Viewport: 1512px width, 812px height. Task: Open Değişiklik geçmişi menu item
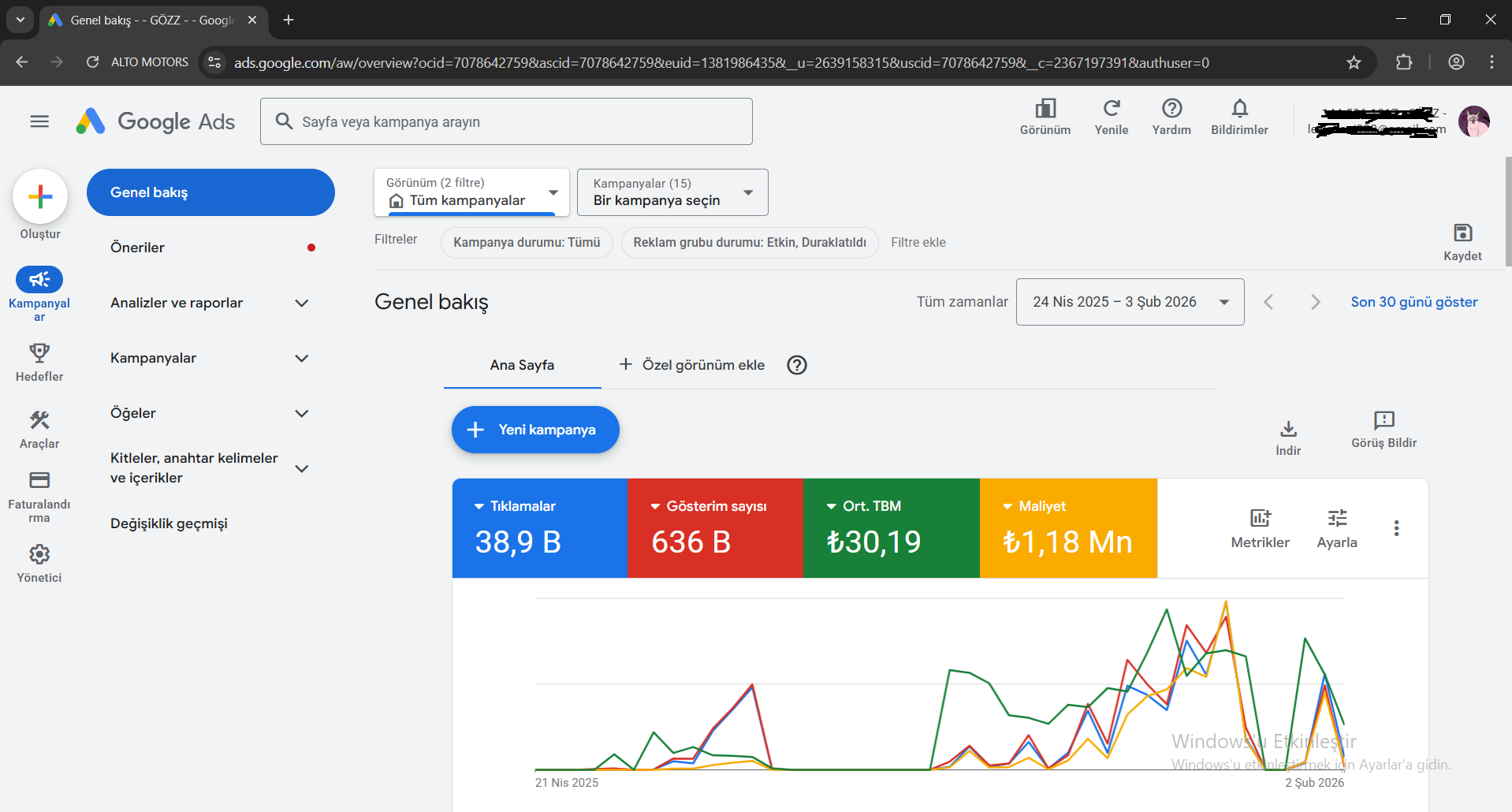point(169,523)
